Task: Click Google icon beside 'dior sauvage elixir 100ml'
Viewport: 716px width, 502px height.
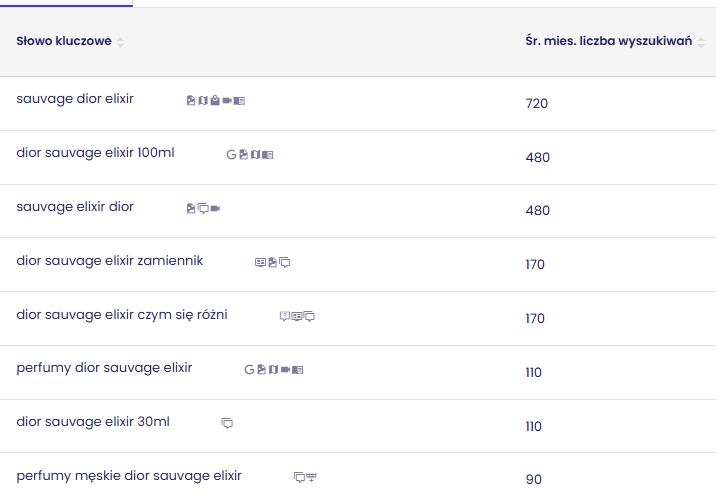Action: 231,155
